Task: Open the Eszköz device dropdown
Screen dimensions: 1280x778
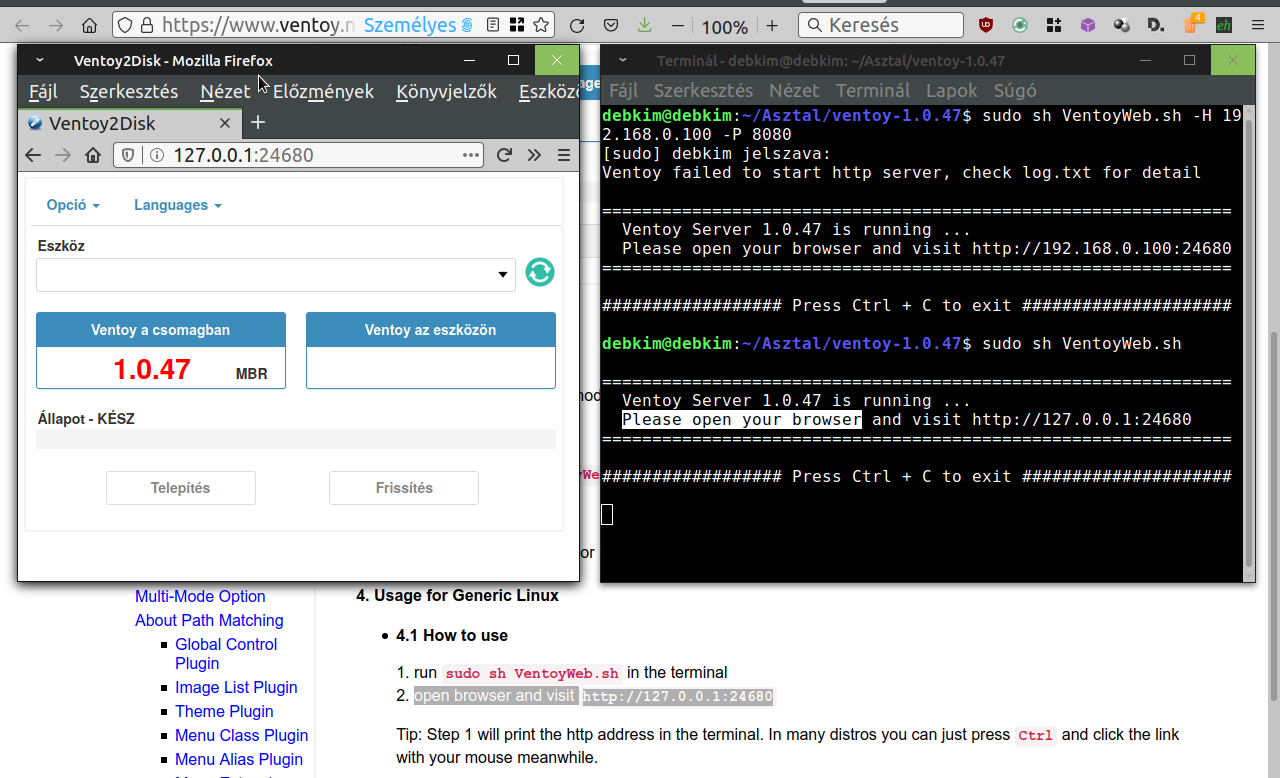Action: [276, 275]
